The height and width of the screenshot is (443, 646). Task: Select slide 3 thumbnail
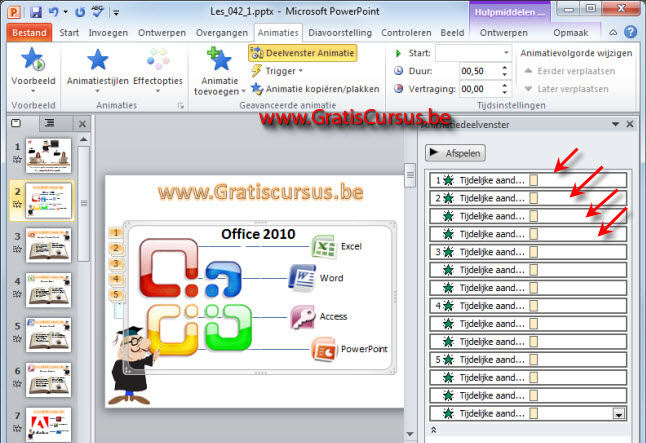click(48, 245)
